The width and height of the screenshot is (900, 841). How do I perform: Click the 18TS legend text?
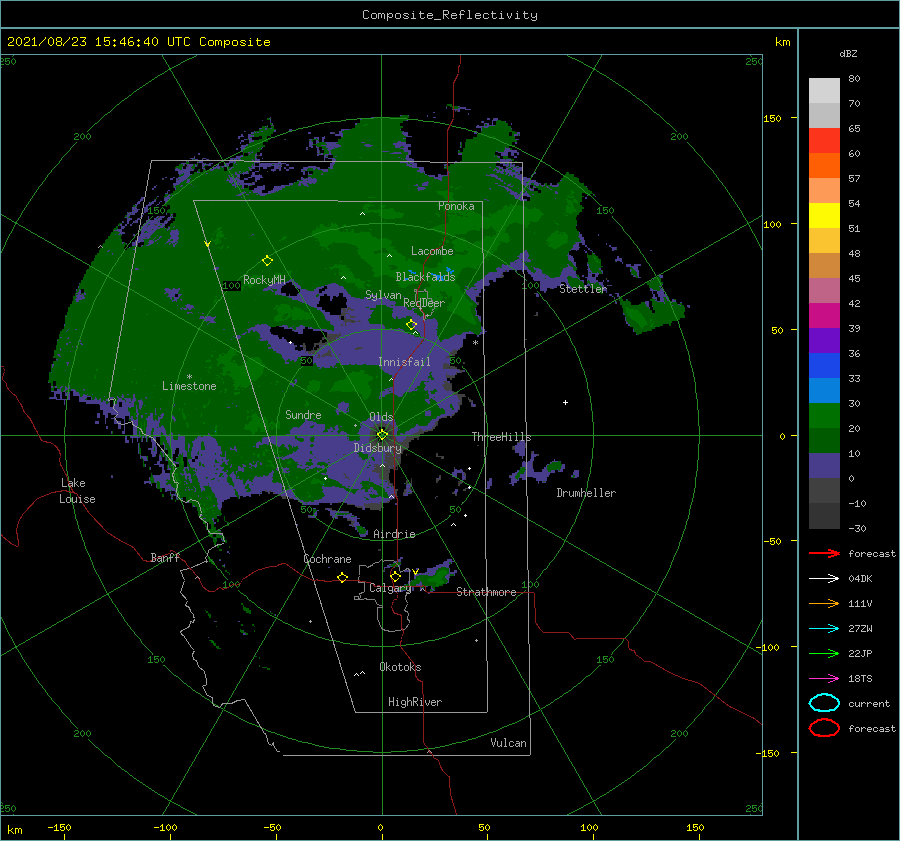(860, 679)
